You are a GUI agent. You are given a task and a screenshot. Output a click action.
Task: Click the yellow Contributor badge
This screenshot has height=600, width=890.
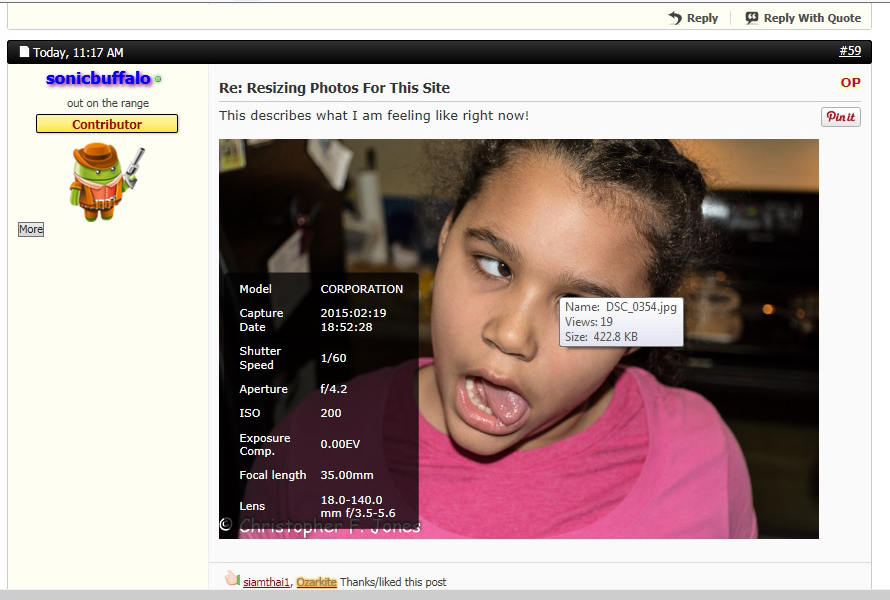click(x=107, y=124)
